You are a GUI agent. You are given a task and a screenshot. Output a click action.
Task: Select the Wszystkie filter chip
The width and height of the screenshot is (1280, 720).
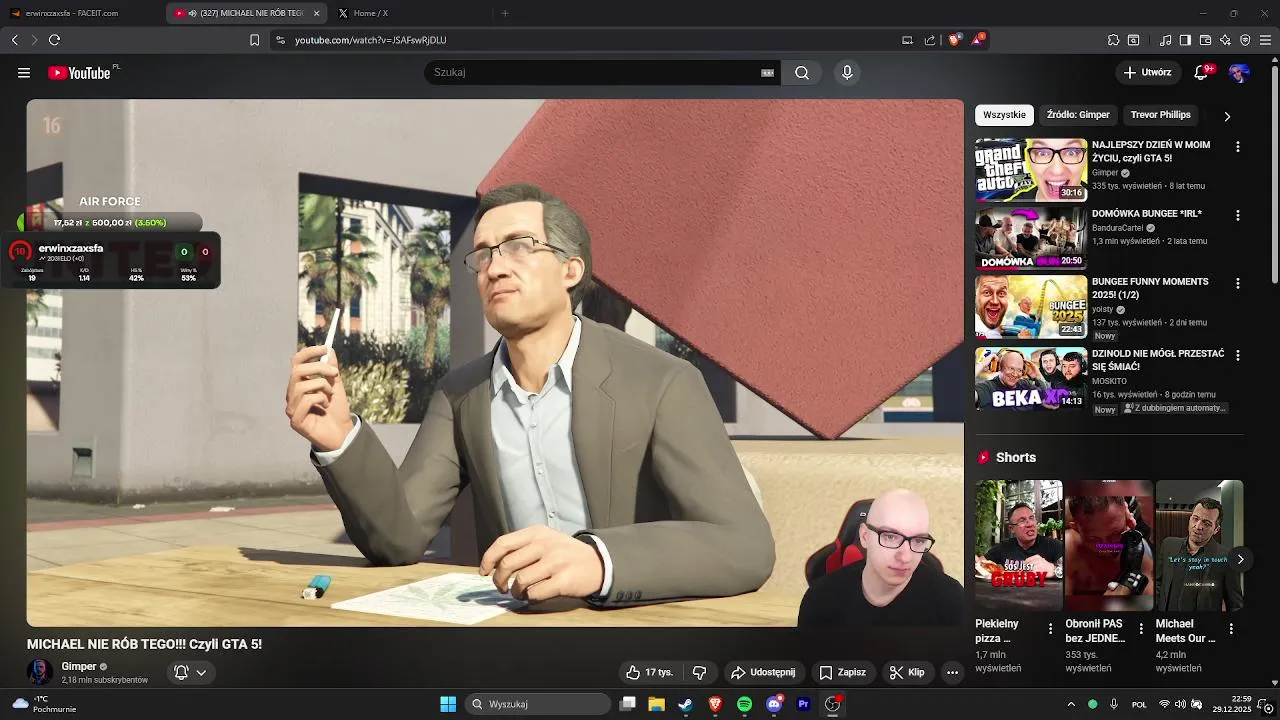[x=1004, y=115]
